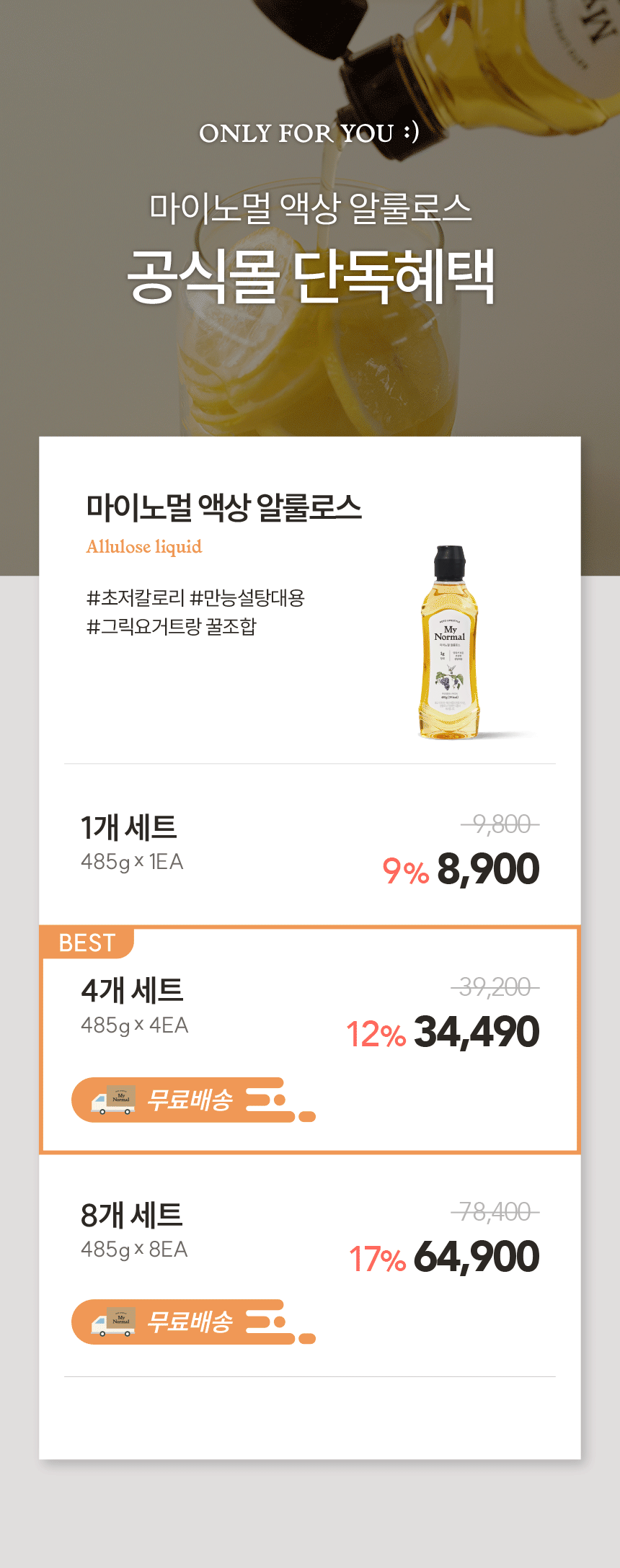Click the delivery truck icon in 8개 세트
This screenshot has width=620, height=1568.
pos(113,1322)
